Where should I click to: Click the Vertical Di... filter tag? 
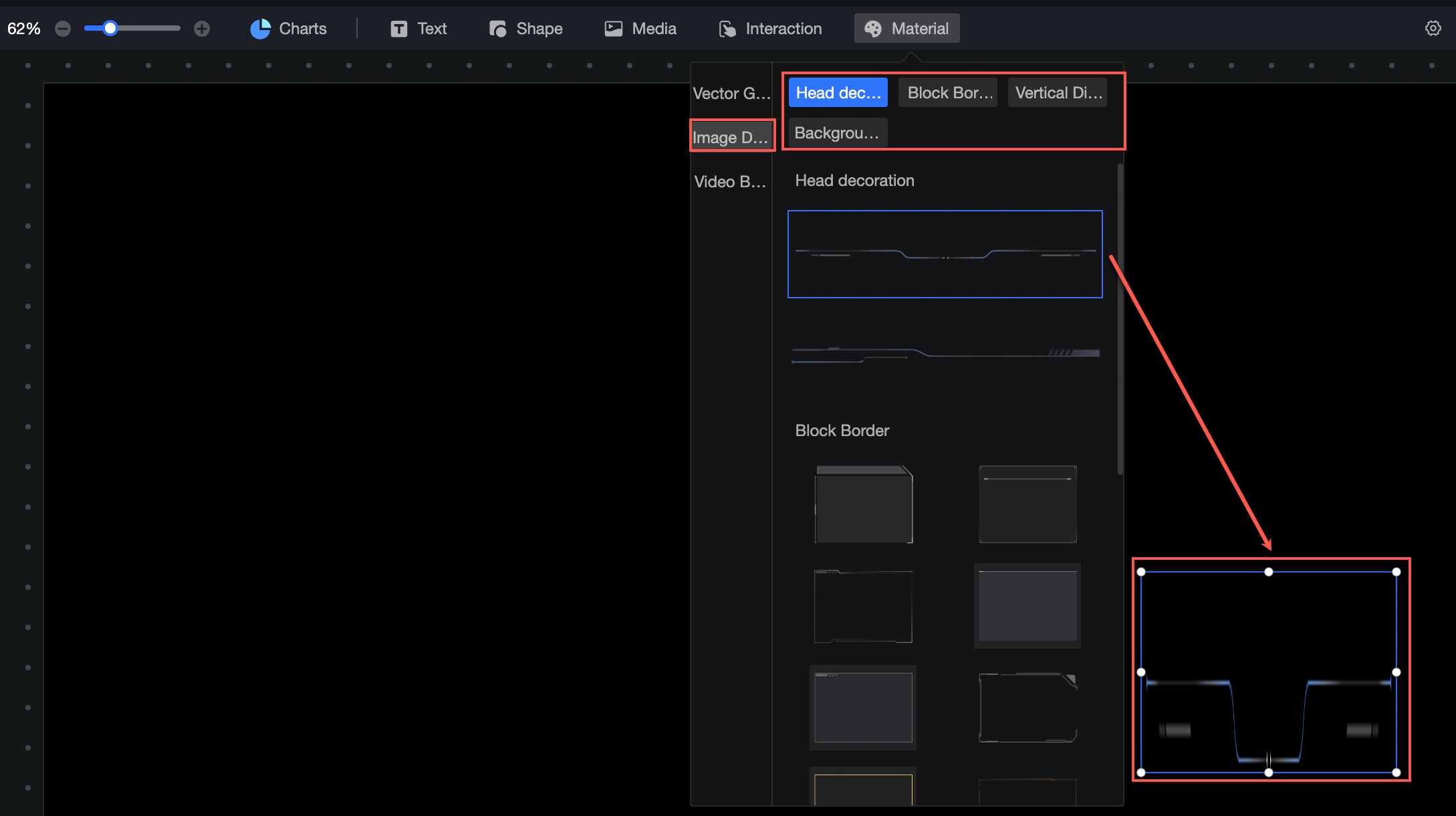[1058, 93]
